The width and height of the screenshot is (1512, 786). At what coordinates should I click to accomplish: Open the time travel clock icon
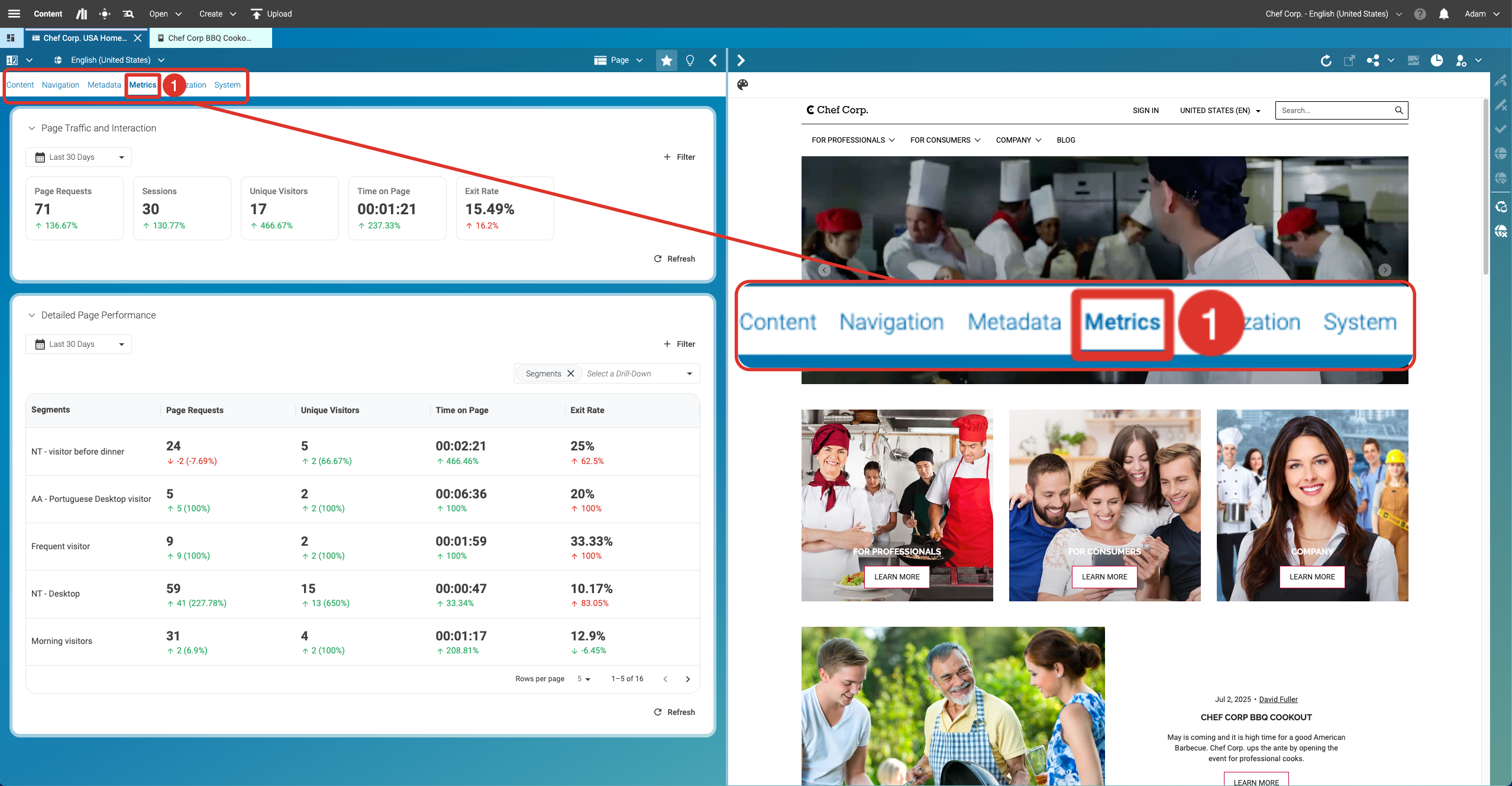click(1436, 60)
